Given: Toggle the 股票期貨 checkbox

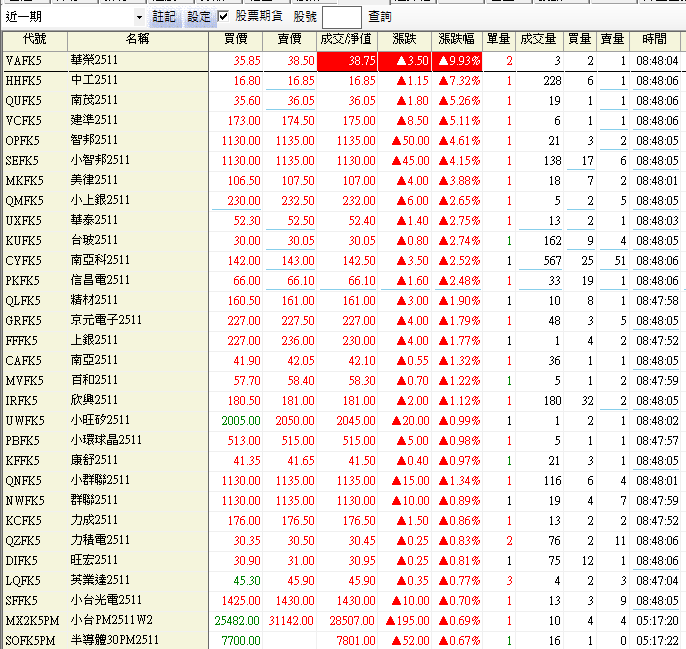Looking at the screenshot, I should point(223,17).
